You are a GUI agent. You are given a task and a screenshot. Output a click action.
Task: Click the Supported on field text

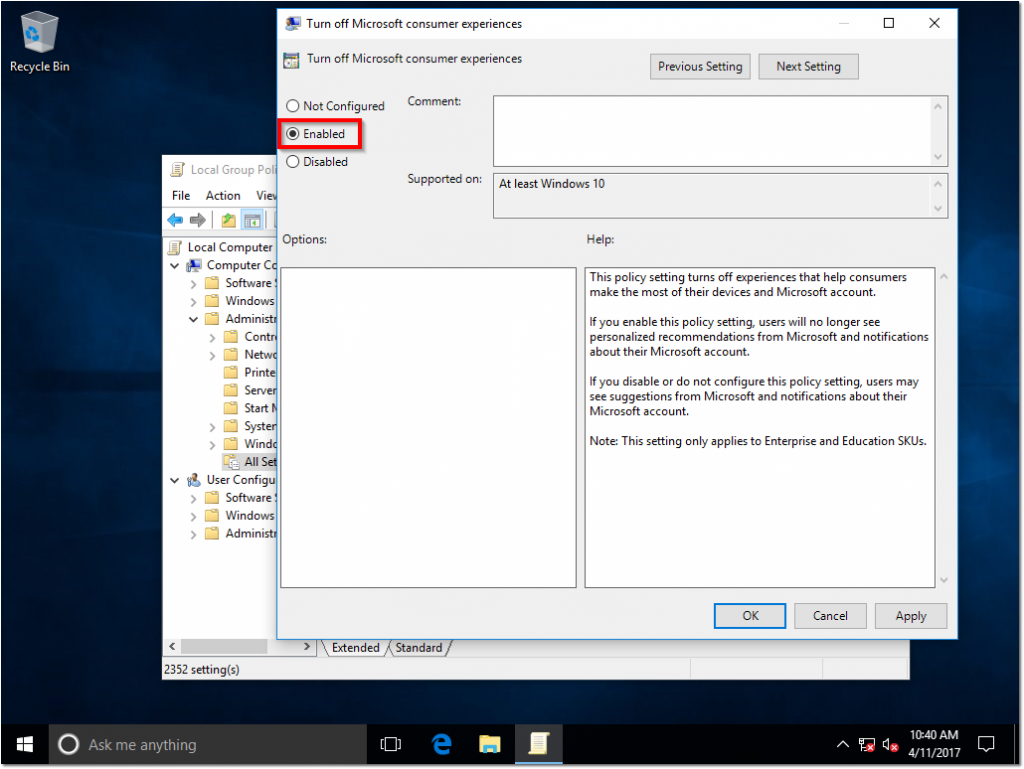click(552, 184)
